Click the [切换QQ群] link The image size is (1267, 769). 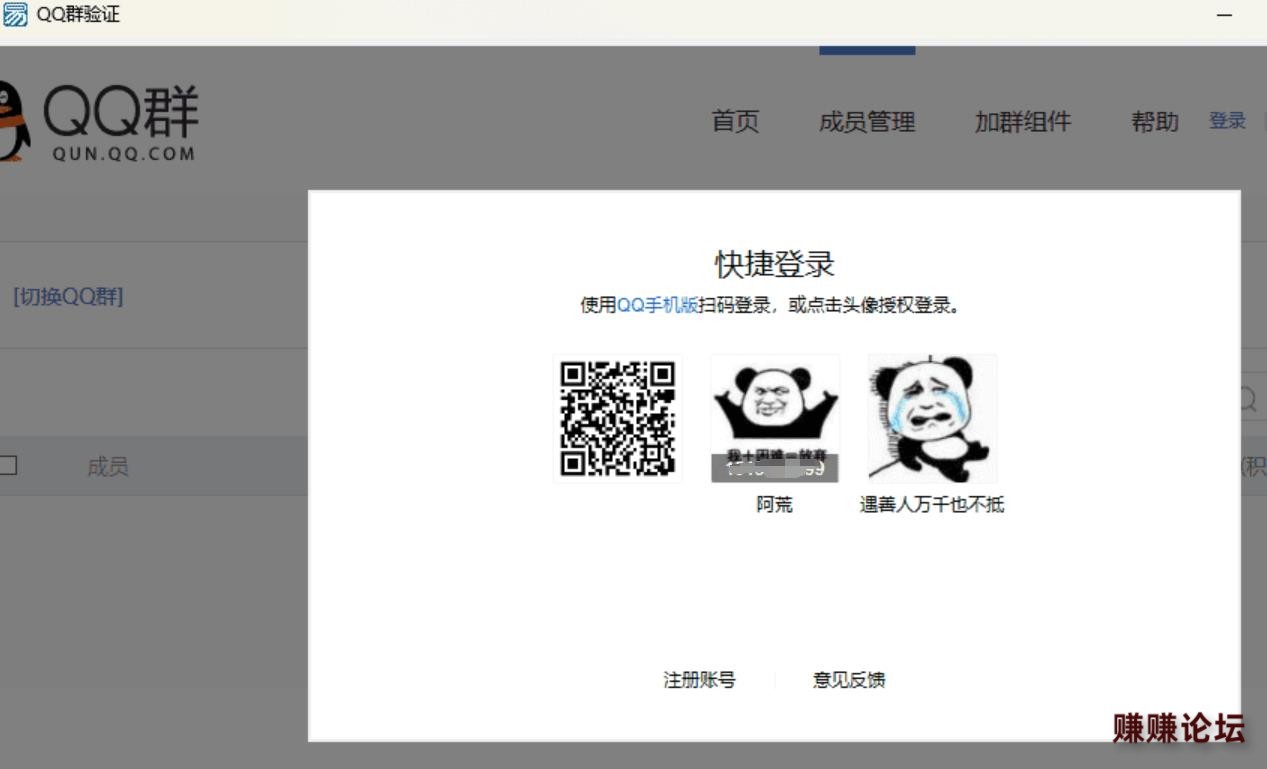(x=68, y=297)
